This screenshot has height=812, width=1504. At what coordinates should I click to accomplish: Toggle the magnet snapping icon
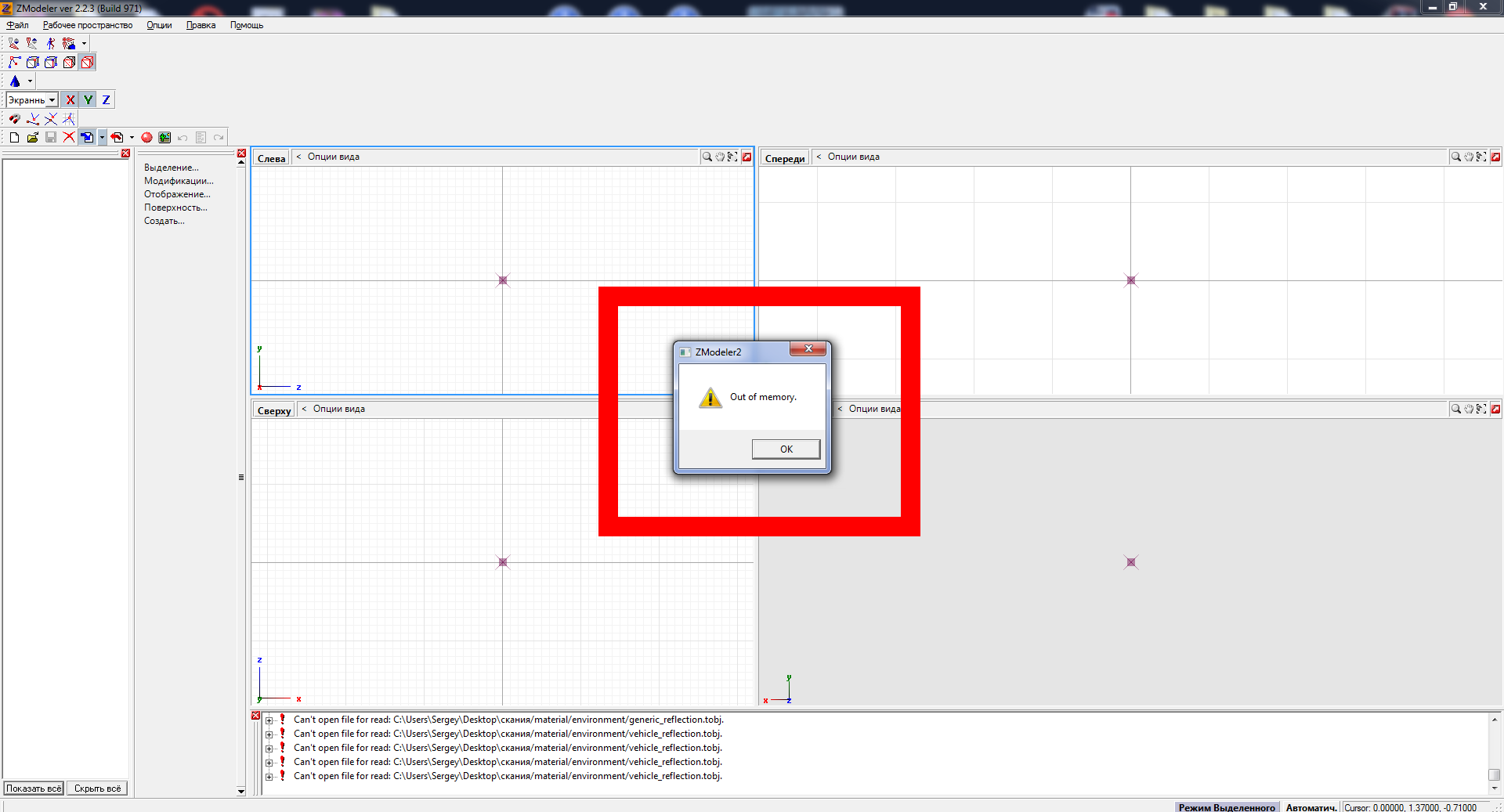pos(14,118)
